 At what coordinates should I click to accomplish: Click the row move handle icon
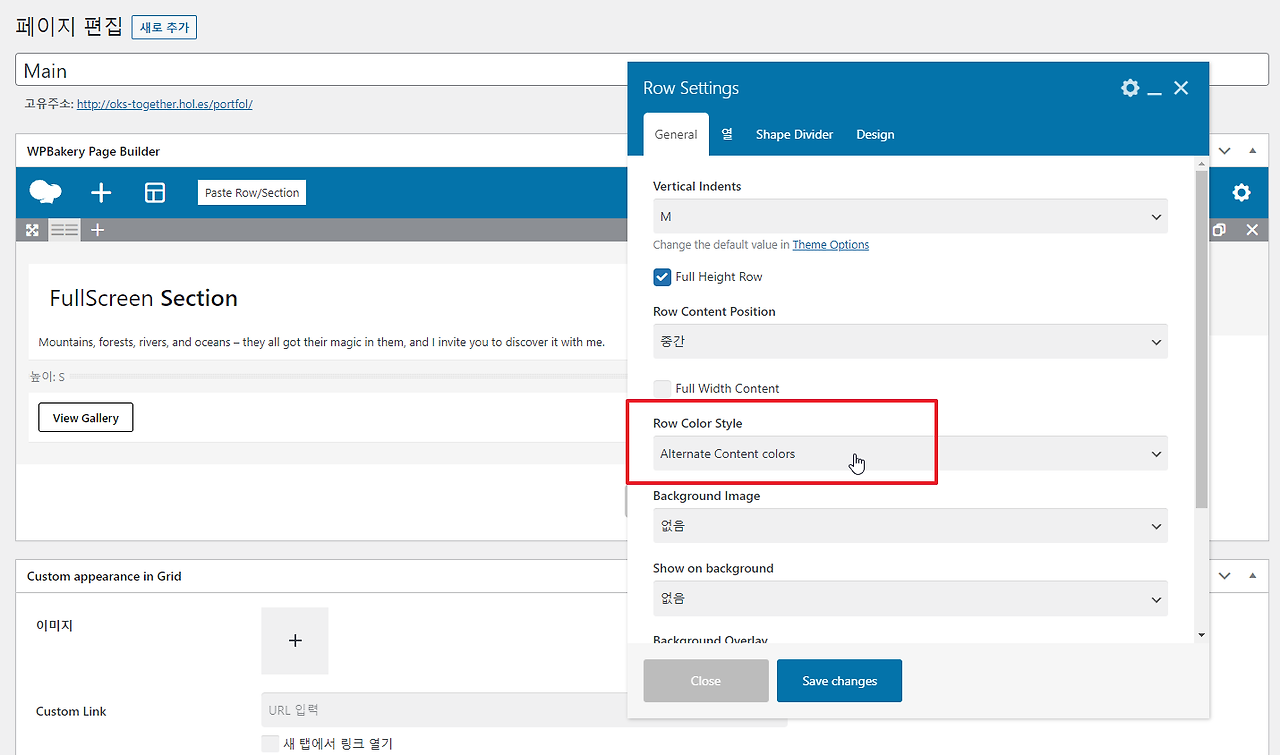33,230
